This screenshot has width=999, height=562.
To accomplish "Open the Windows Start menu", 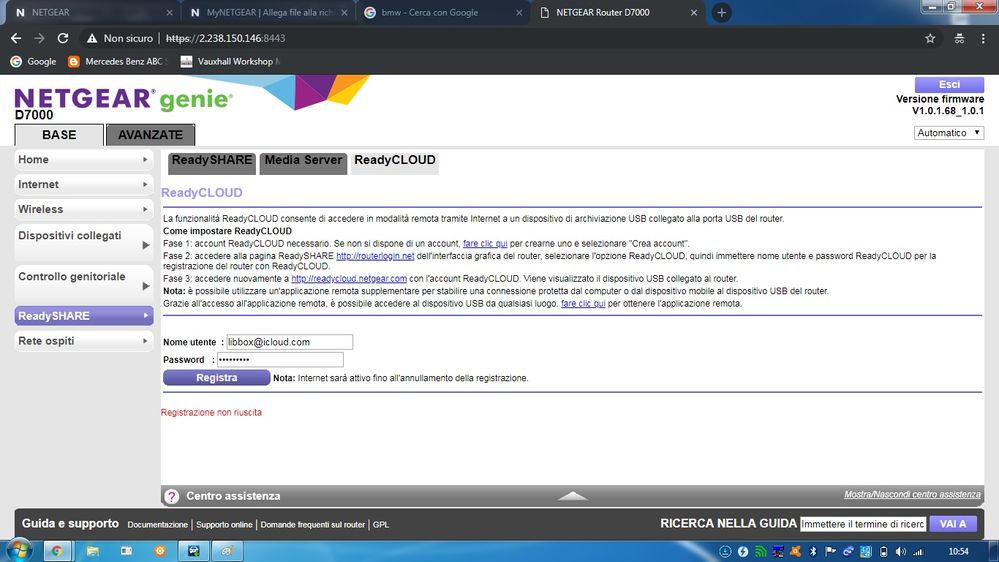I will click(18, 551).
